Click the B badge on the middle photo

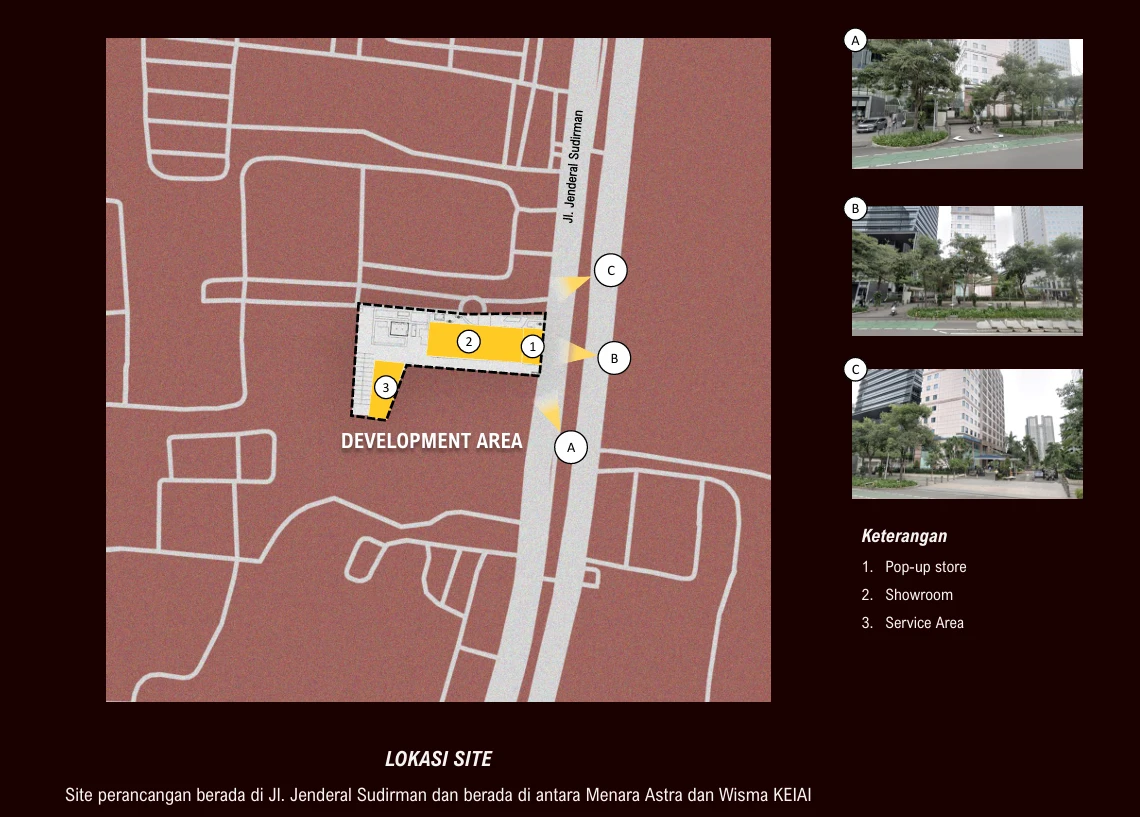(x=855, y=209)
